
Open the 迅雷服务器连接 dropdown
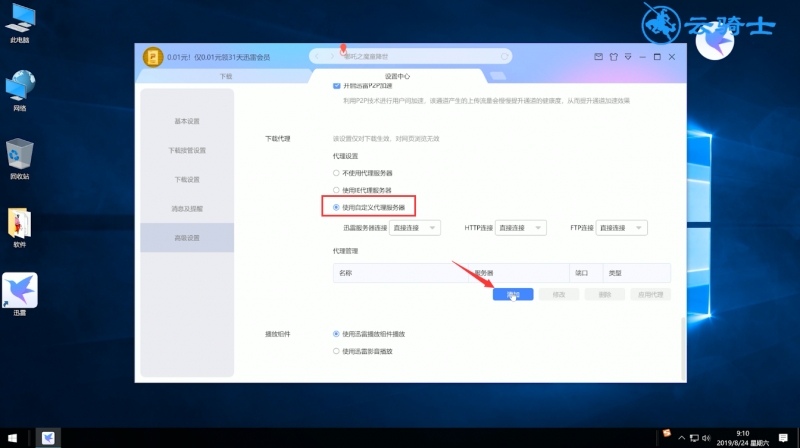click(x=415, y=228)
